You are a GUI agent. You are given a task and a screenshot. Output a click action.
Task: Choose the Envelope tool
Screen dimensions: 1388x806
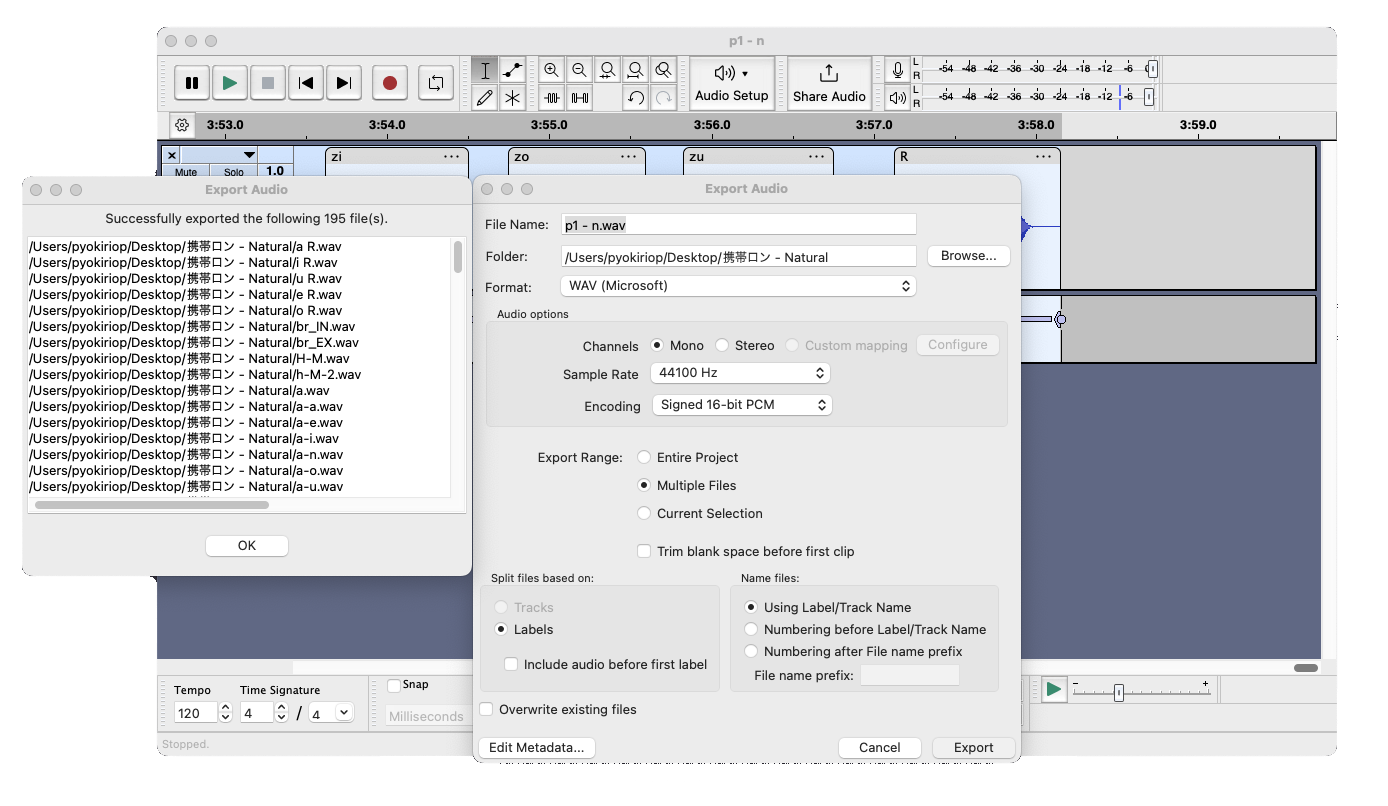[512, 70]
